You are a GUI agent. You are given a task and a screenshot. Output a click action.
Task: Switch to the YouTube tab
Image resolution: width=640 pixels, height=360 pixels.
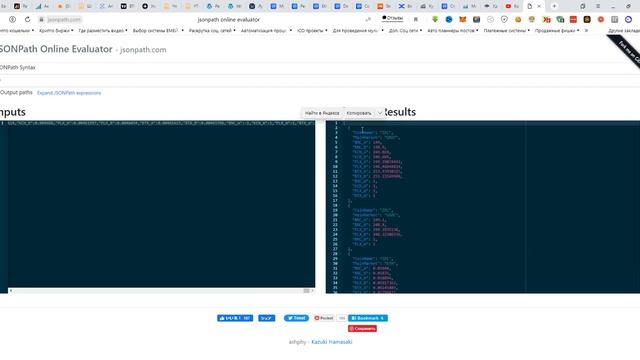pyautogui.click(x=512, y=6)
